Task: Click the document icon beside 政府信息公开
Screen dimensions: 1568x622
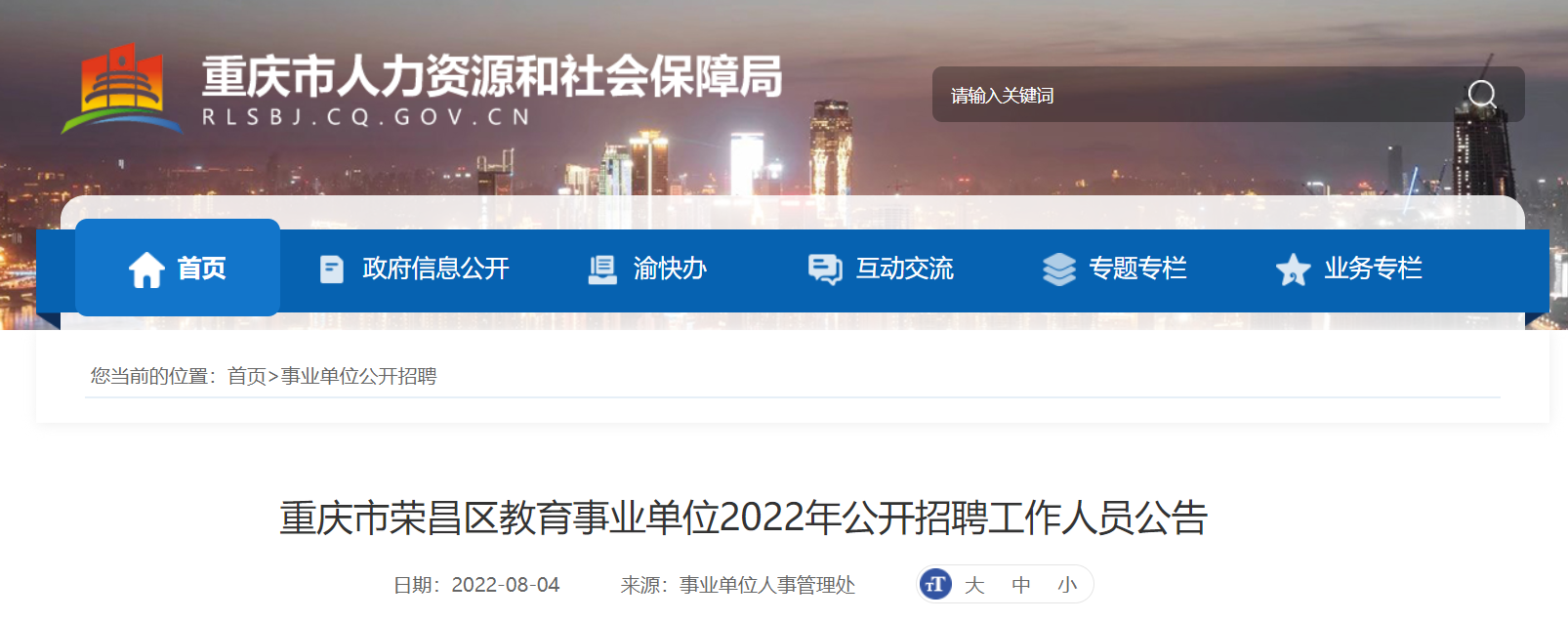Action: pyautogui.click(x=332, y=270)
